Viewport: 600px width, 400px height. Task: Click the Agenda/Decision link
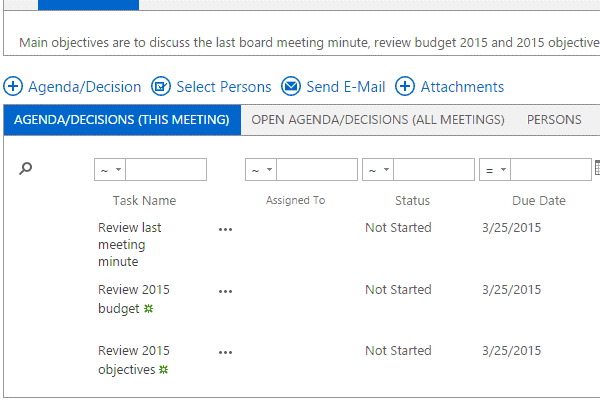coord(85,87)
